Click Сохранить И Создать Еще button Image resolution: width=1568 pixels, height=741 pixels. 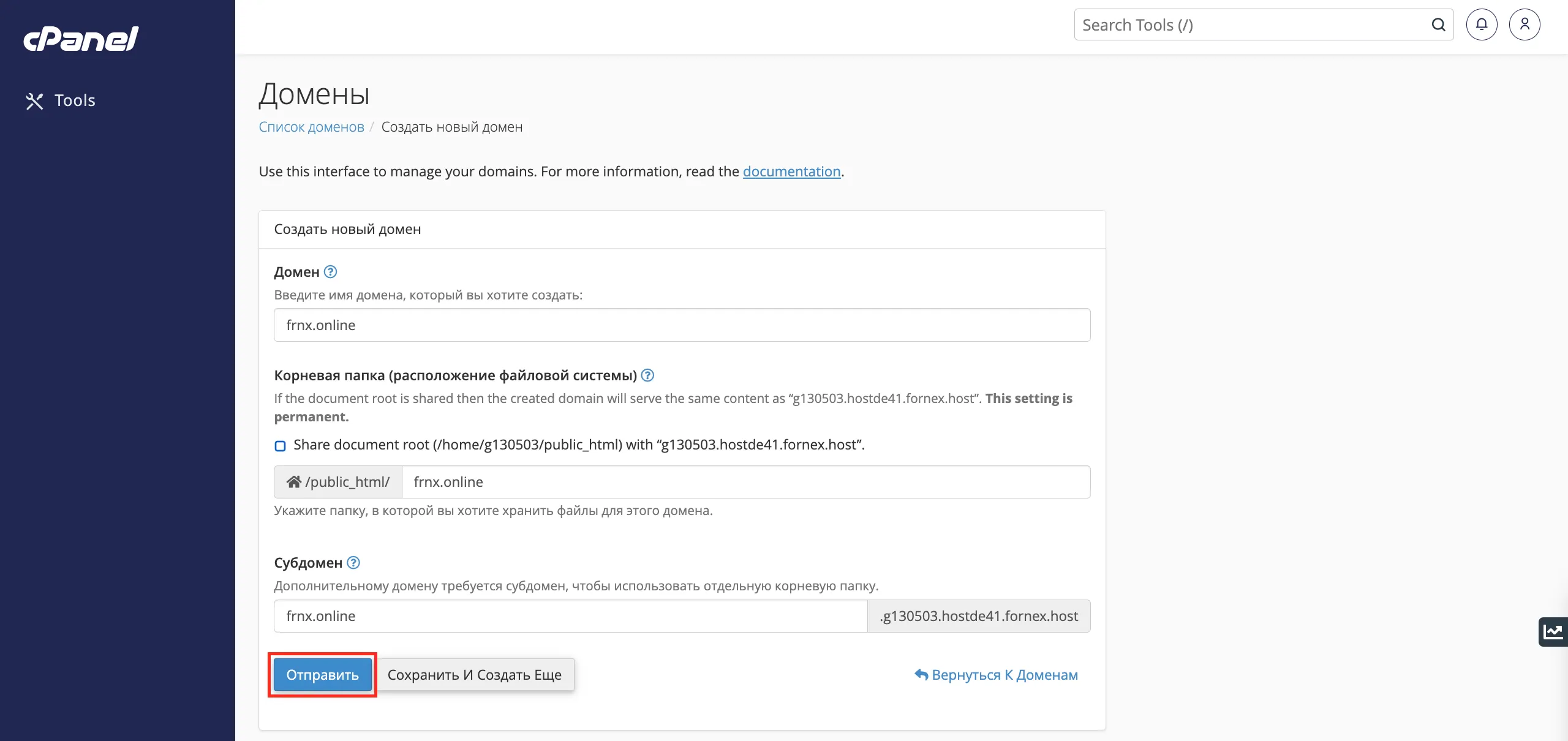(474, 674)
